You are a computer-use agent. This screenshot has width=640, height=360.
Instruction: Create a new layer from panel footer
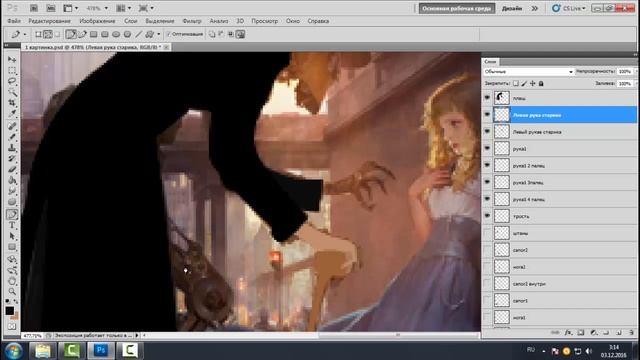[619, 333]
